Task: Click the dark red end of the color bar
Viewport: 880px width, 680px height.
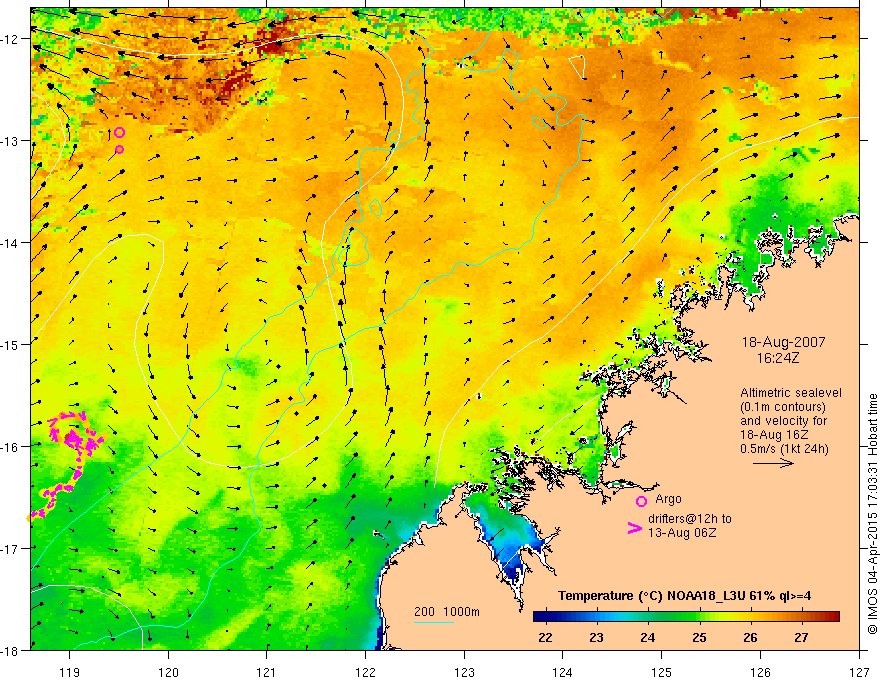Action: [833, 617]
